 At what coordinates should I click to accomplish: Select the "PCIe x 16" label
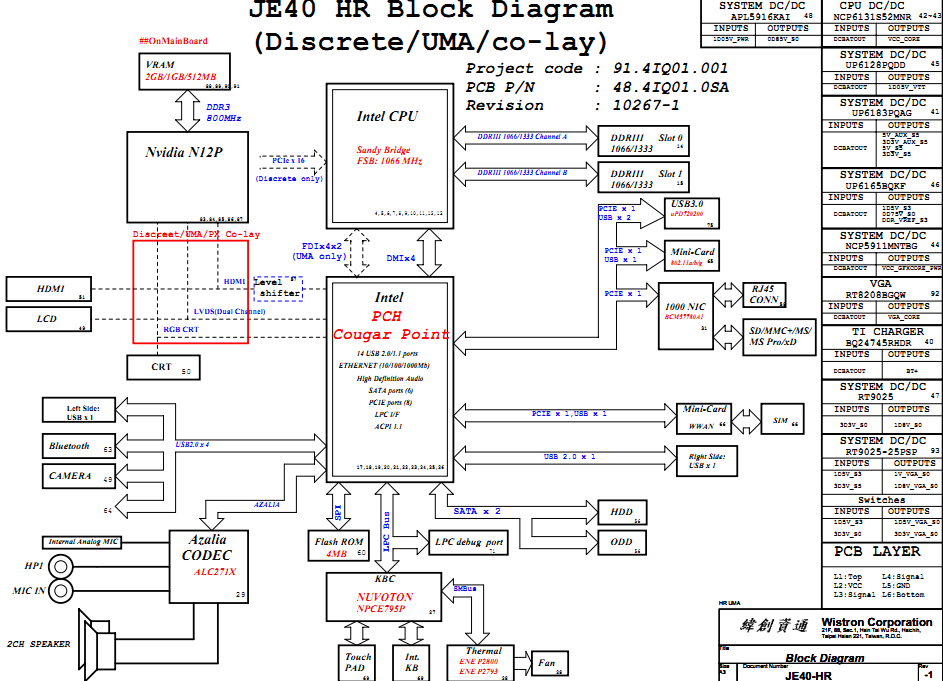(289, 161)
